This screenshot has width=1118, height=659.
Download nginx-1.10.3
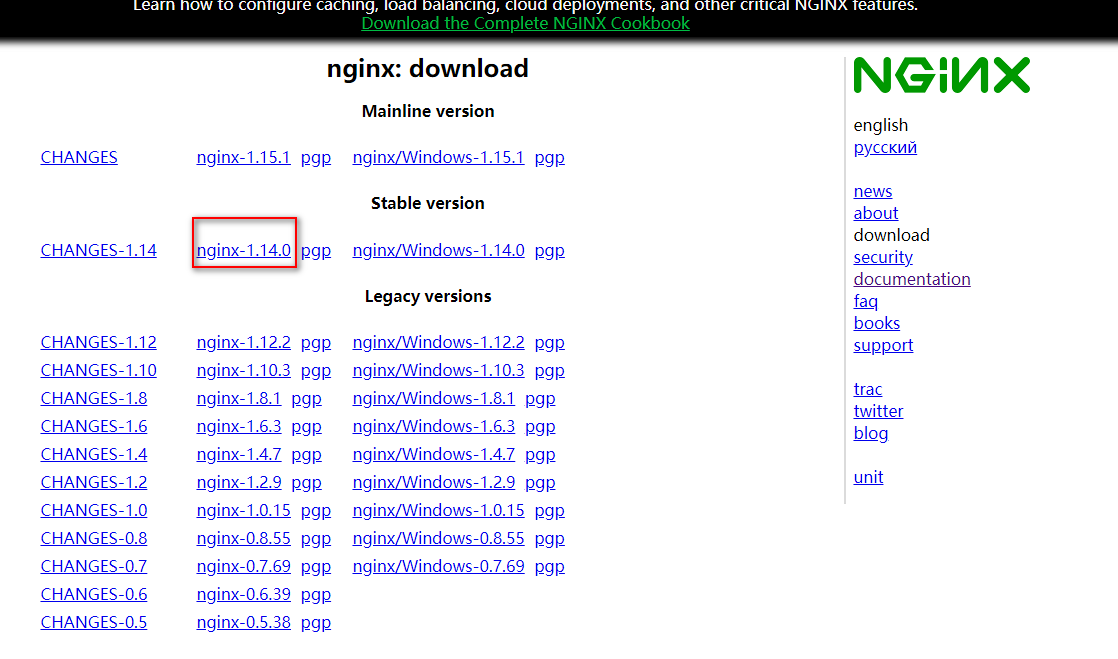tap(244, 370)
